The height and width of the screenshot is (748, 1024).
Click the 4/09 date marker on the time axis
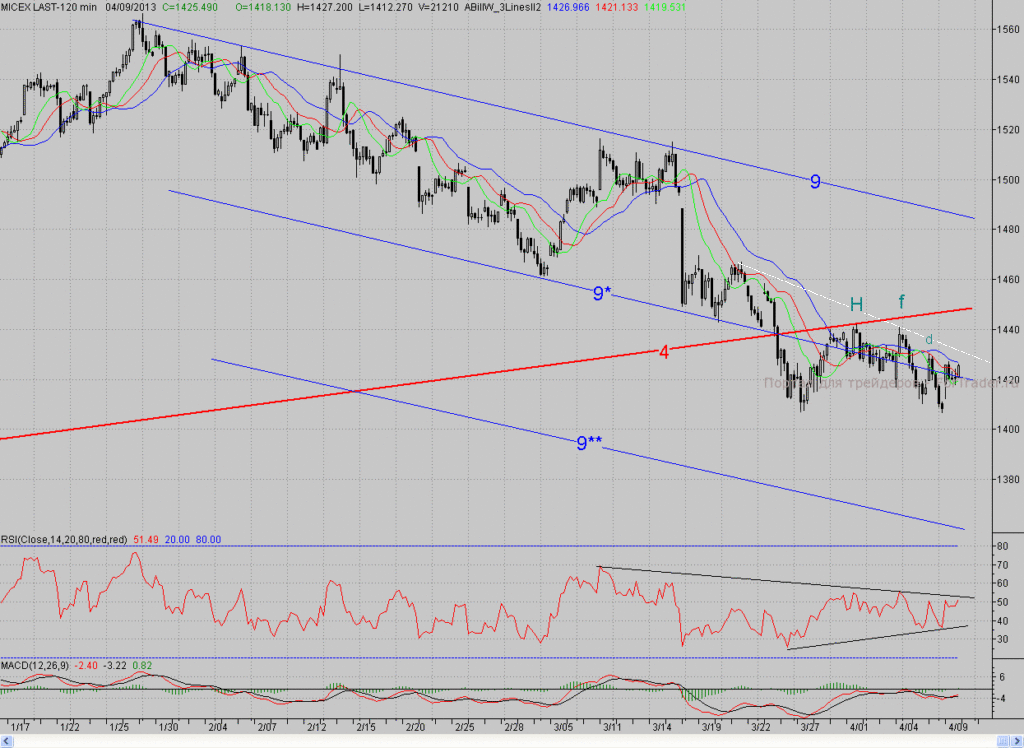pyautogui.click(x=957, y=727)
